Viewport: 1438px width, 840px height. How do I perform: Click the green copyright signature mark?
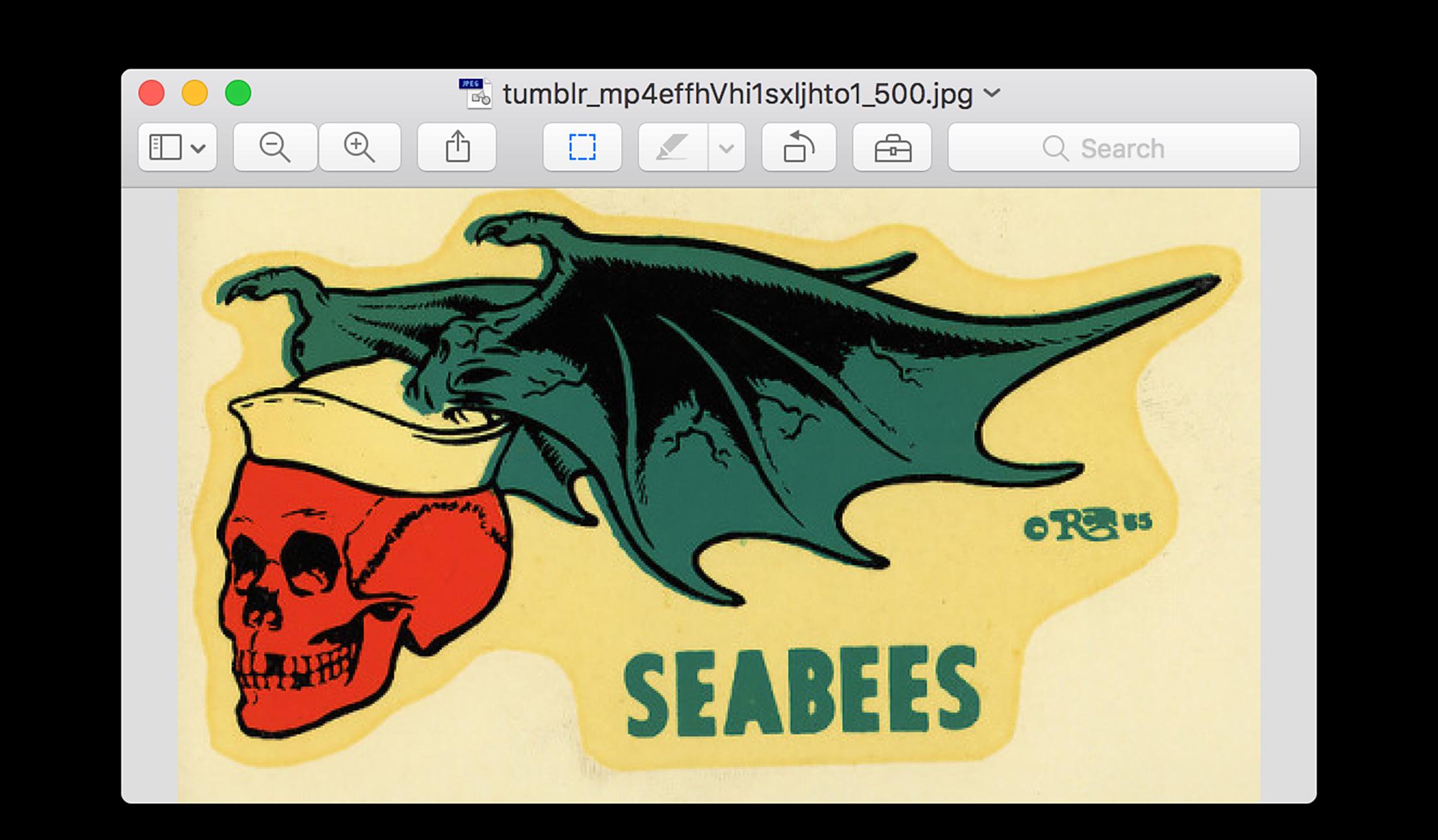(x=1086, y=526)
